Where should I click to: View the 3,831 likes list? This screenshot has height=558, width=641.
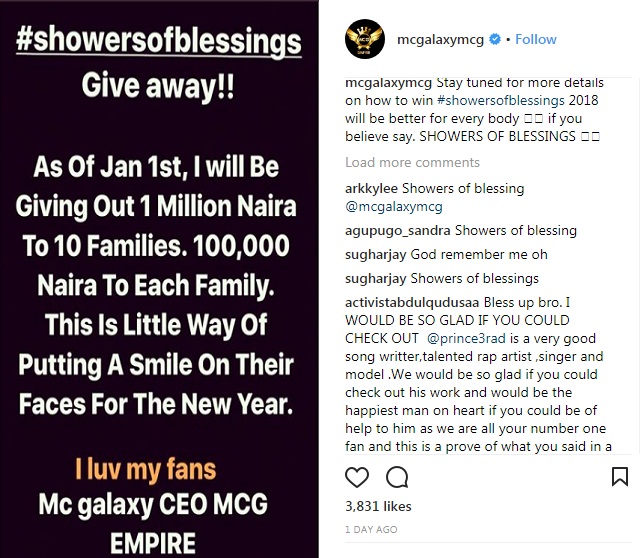coord(377,507)
